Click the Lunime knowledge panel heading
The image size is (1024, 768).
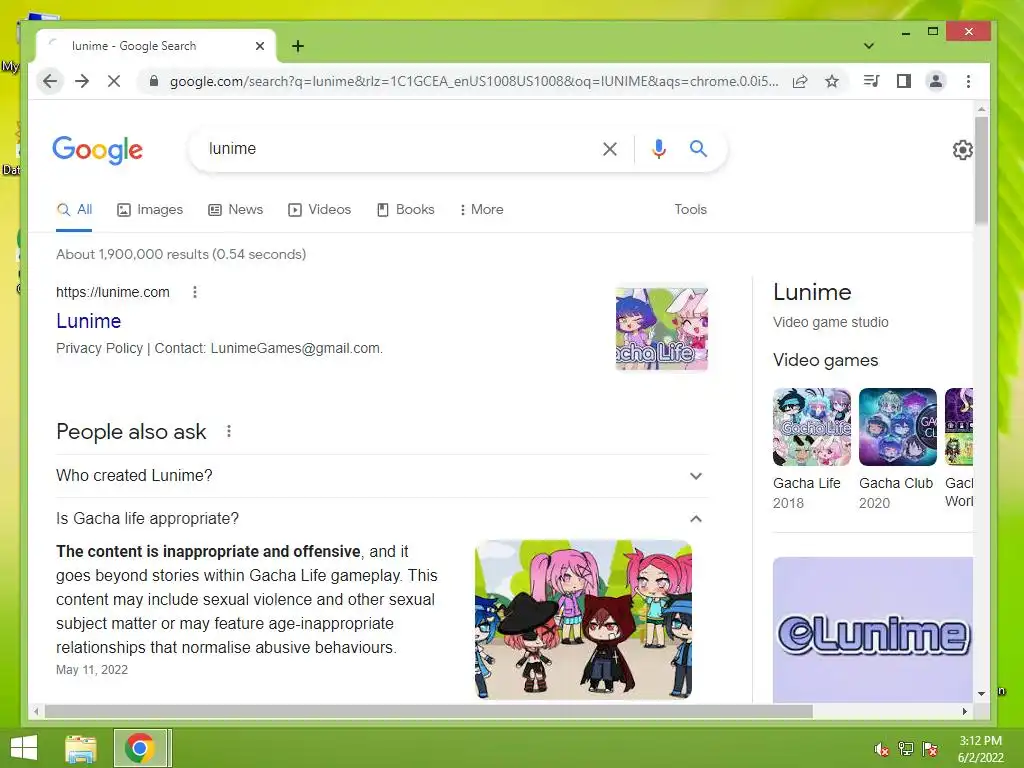pos(812,292)
